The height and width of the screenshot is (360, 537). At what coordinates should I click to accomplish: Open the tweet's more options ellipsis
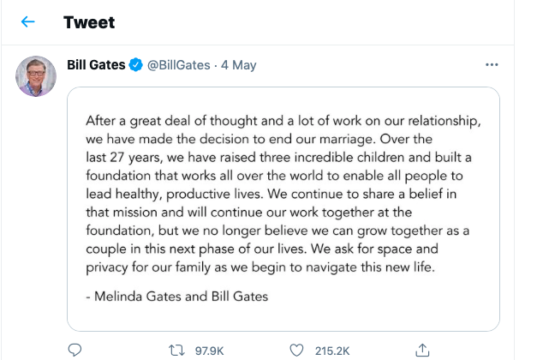(491, 65)
